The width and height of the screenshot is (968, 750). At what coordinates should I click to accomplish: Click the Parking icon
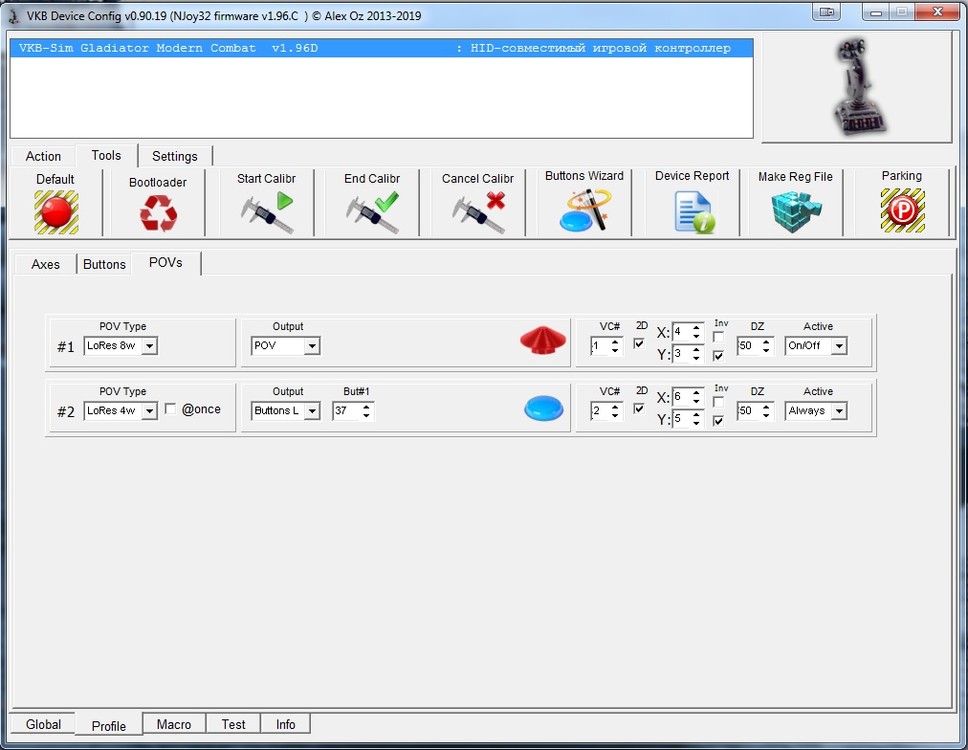click(903, 210)
